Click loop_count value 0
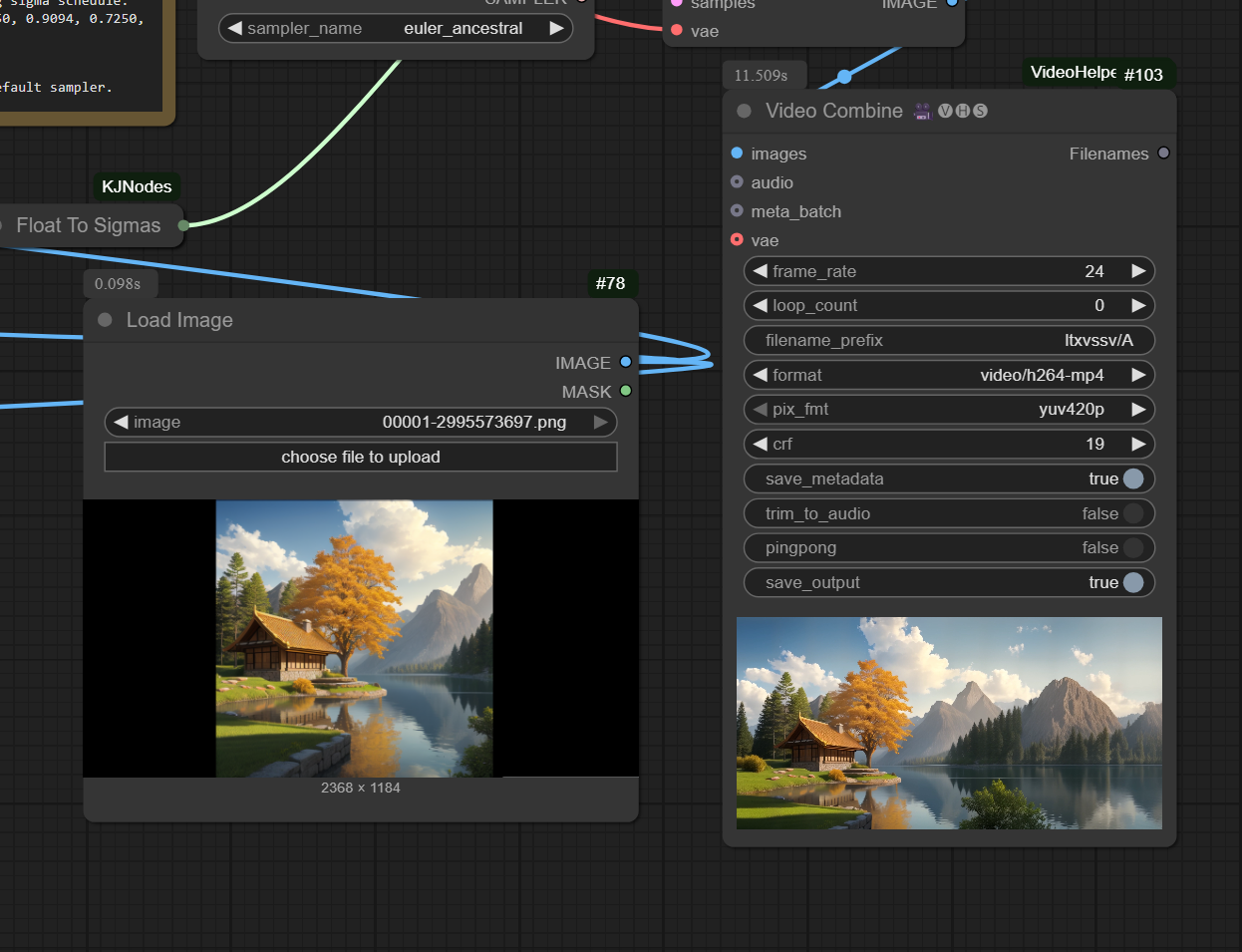The height and width of the screenshot is (952, 1242). (1099, 305)
